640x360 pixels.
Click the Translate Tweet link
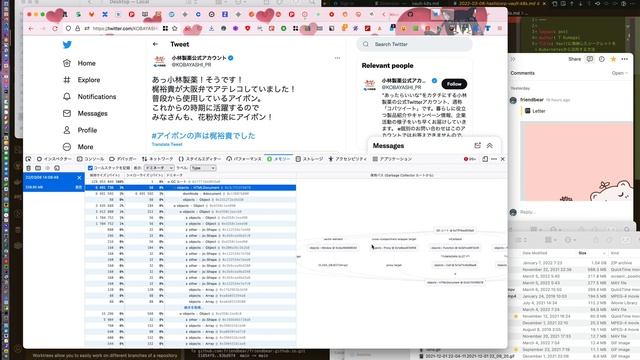[167, 144]
